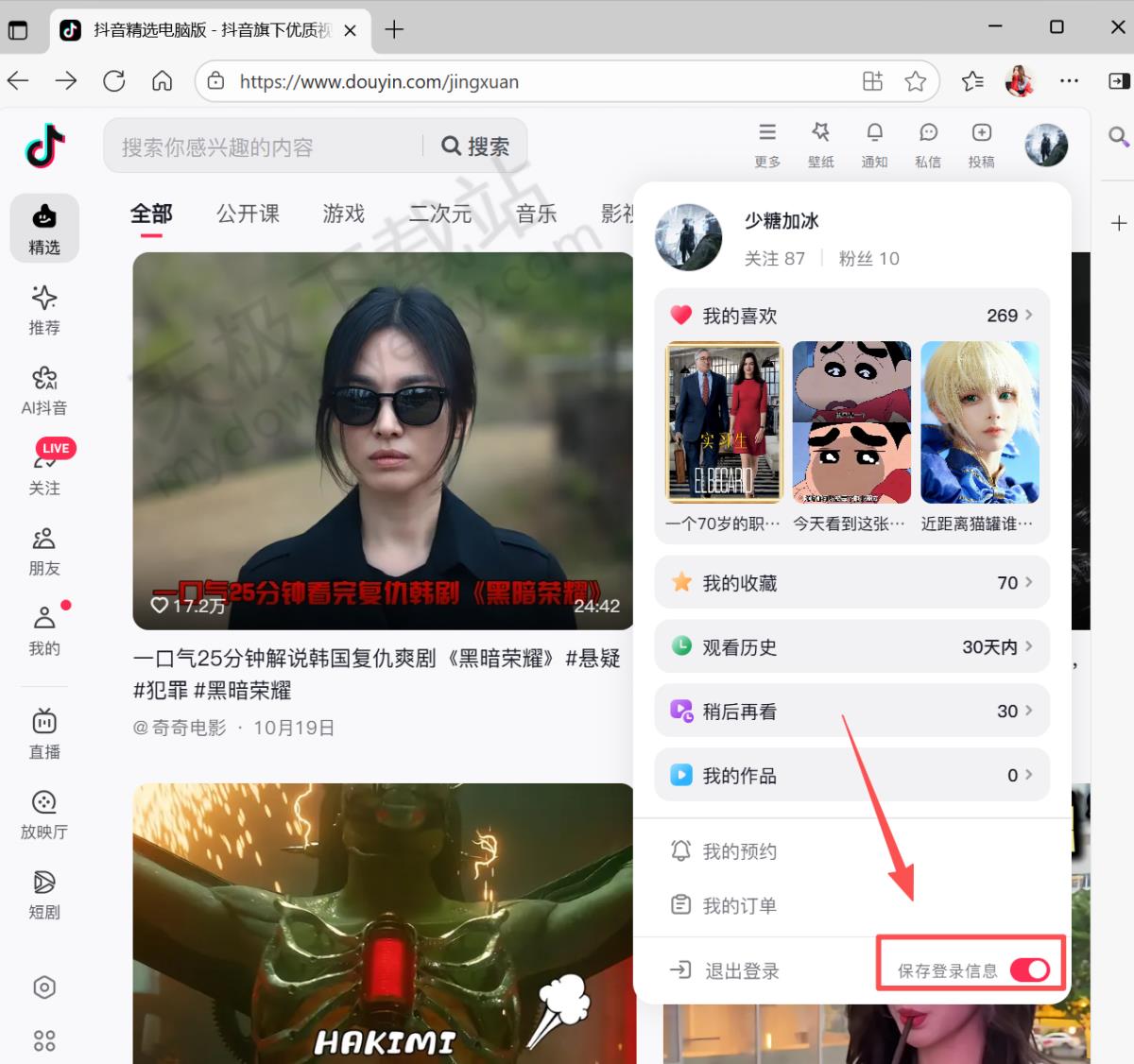
Task: Switch to the 音乐 tab
Action: click(536, 215)
